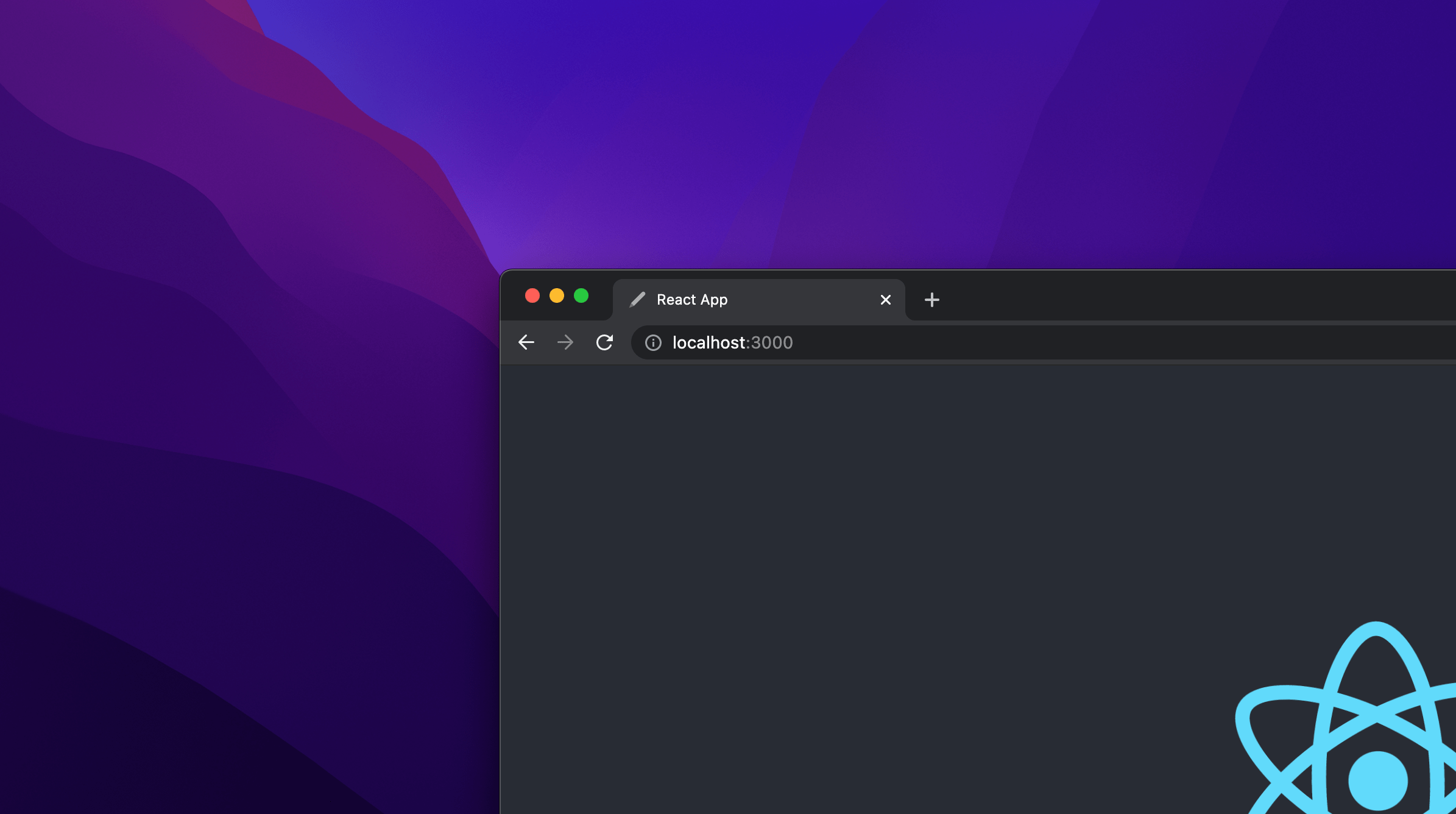1456x814 pixels.
Task: Open a new browser tab
Action: point(931,300)
